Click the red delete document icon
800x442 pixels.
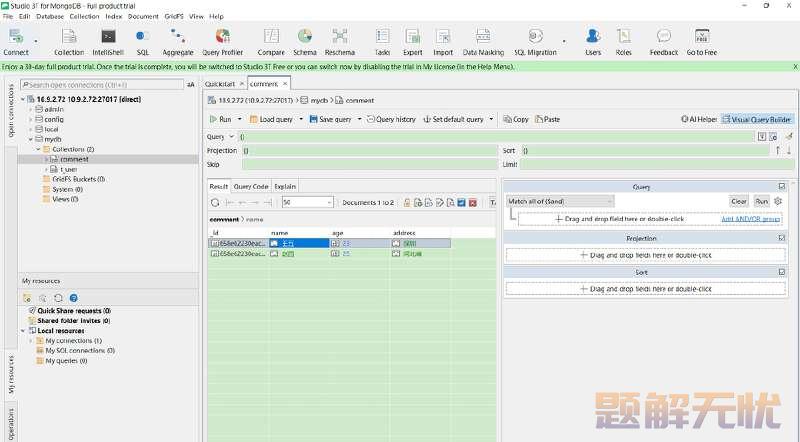pos(473,203)
